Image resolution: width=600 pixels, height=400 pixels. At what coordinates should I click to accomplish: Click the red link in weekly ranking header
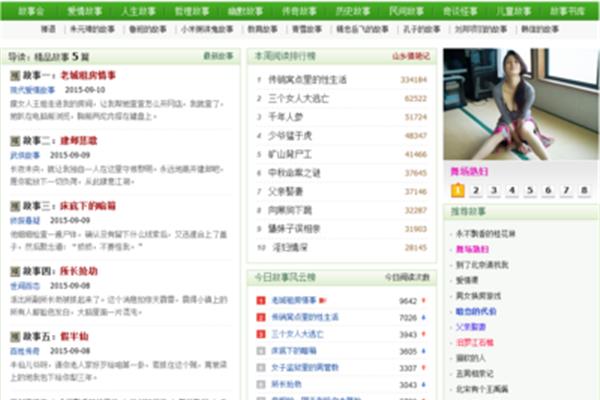411,56
